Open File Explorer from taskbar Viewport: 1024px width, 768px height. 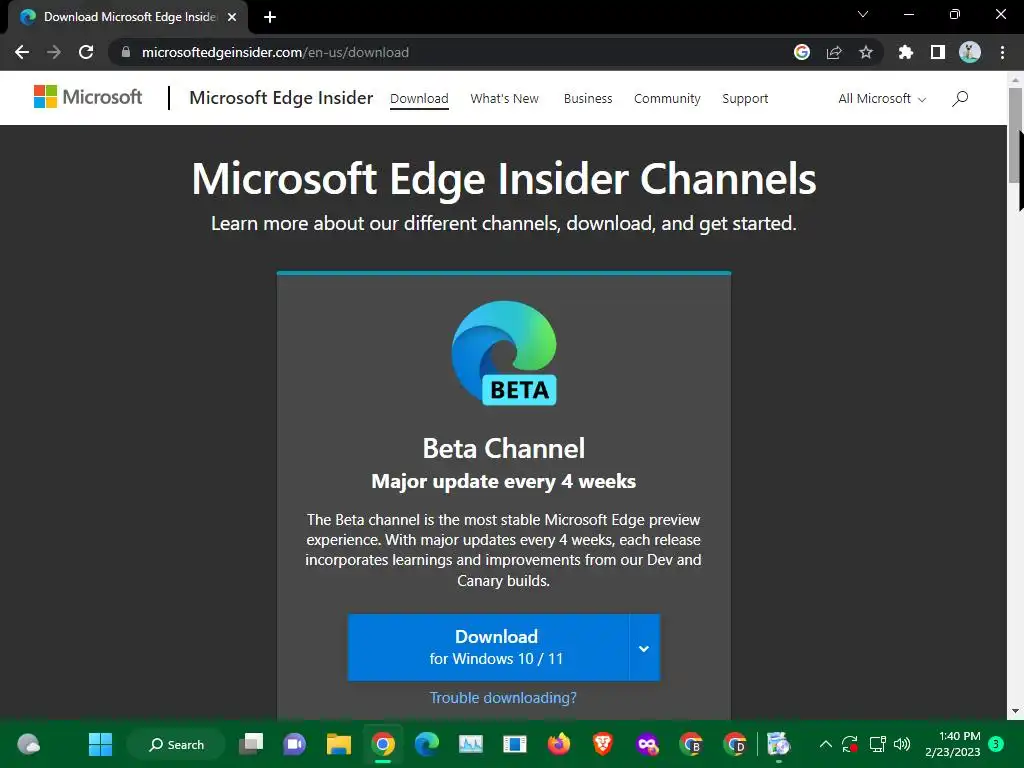(x=339, y=744)
